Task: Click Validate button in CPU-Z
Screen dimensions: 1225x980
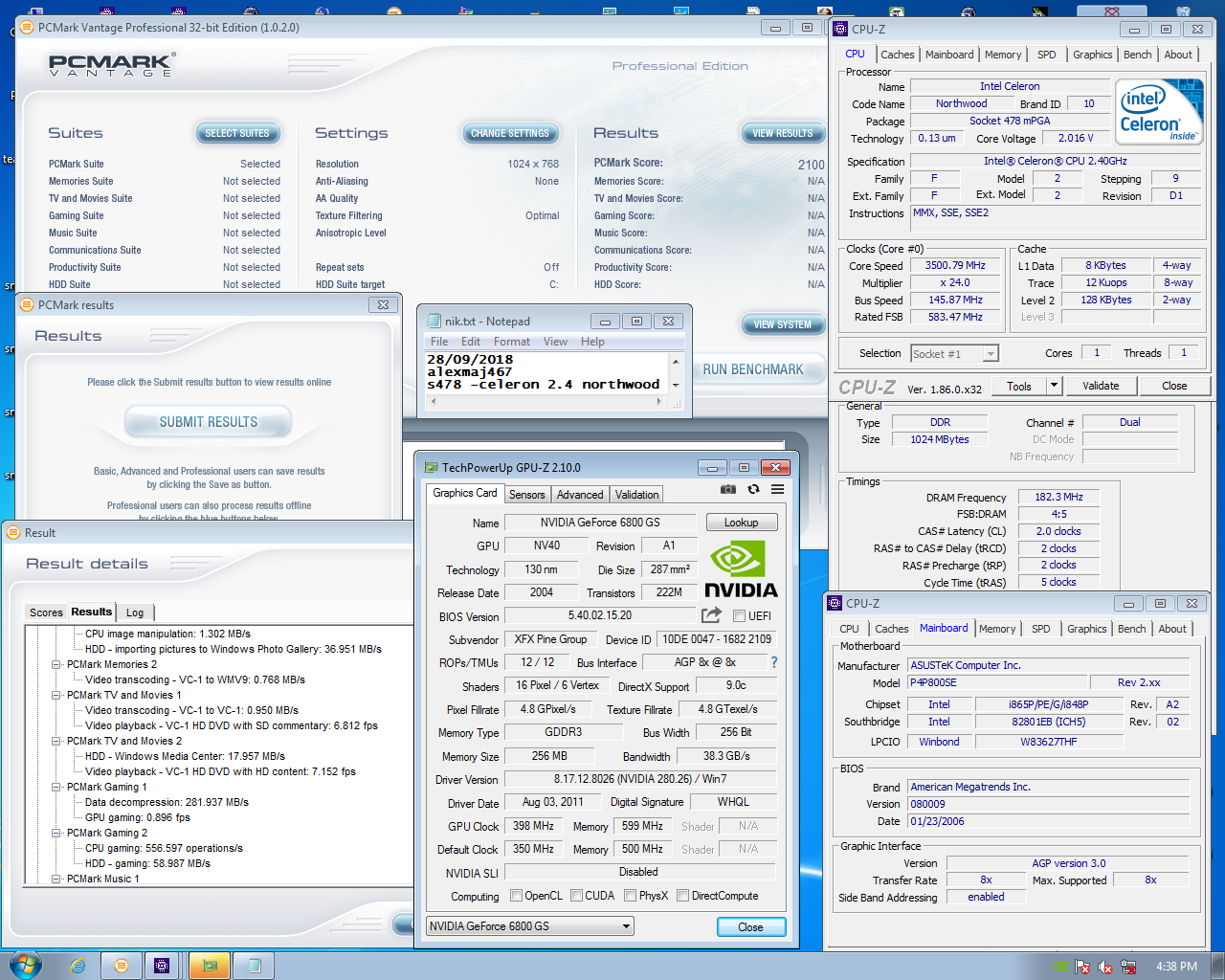Action: point(1101,386)
